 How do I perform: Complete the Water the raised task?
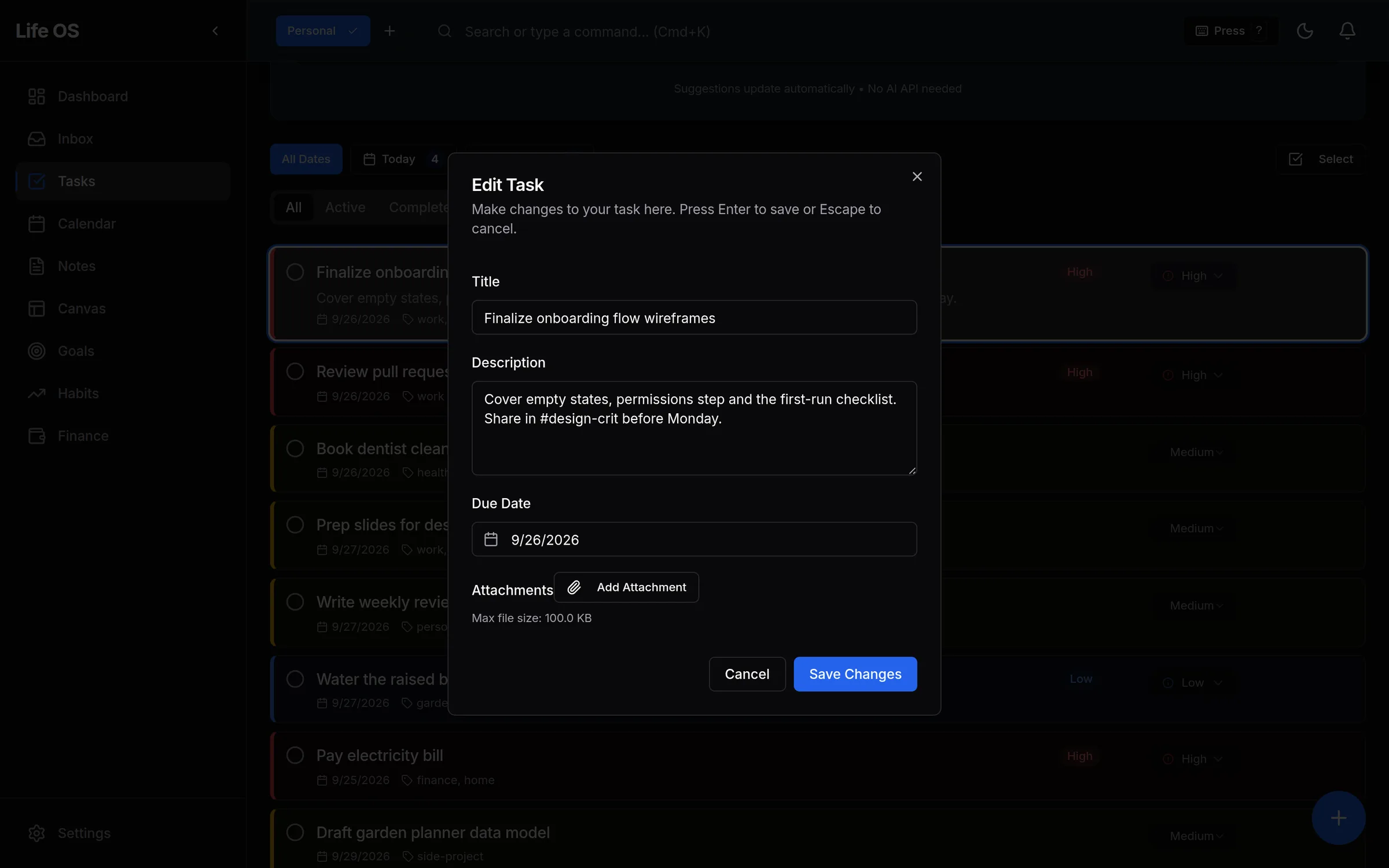295,679
